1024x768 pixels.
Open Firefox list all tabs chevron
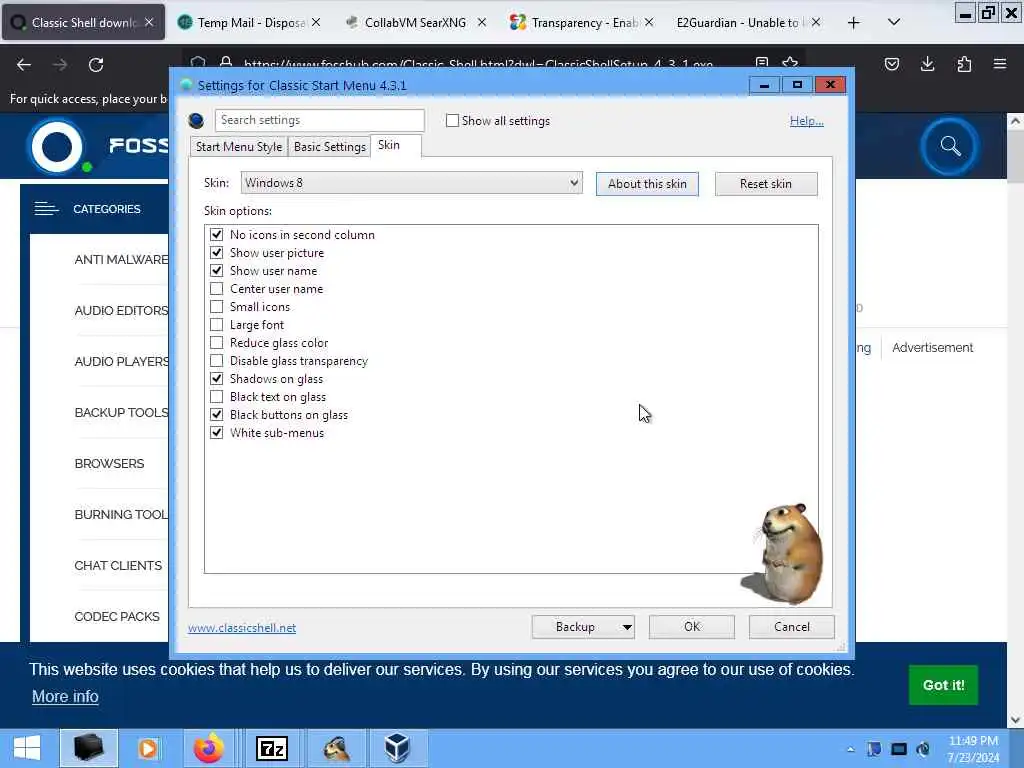coord(894,22)
